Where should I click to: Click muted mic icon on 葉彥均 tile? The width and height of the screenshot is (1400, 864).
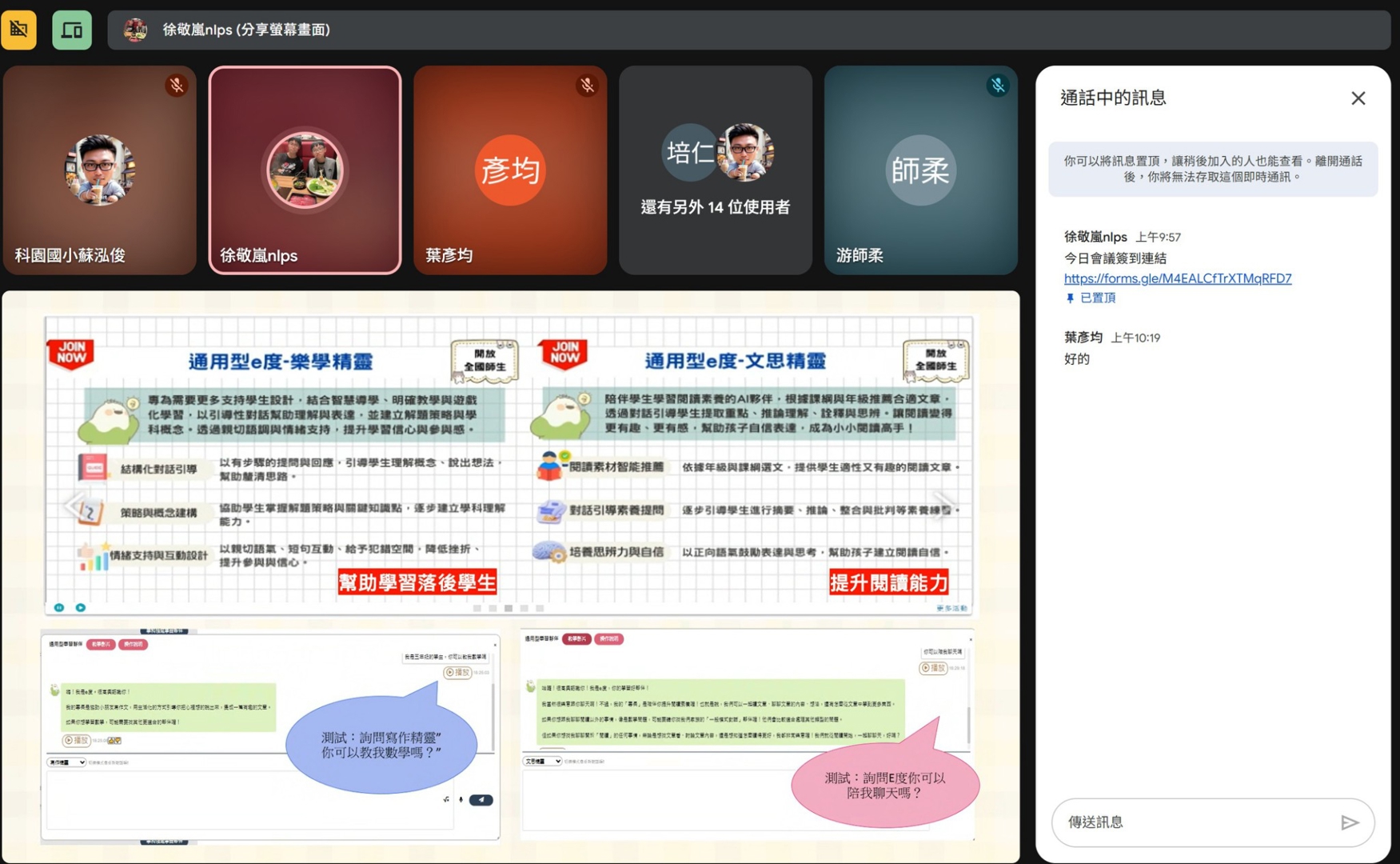point(587,85)
